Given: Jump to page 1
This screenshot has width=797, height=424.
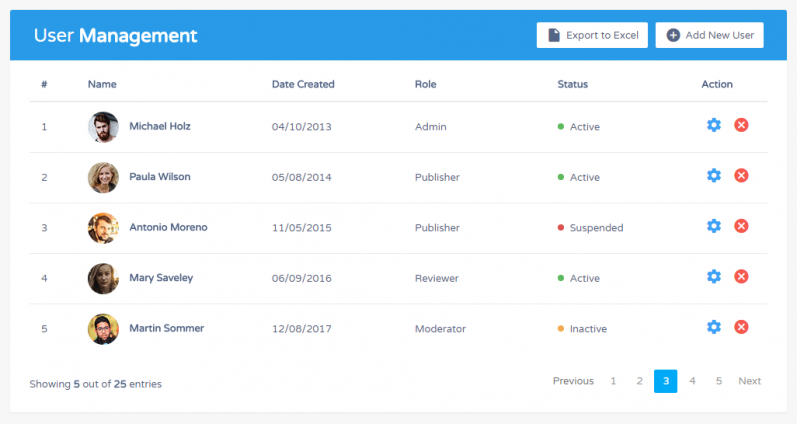Looking at the screenshot, I should tap(613, 381).
